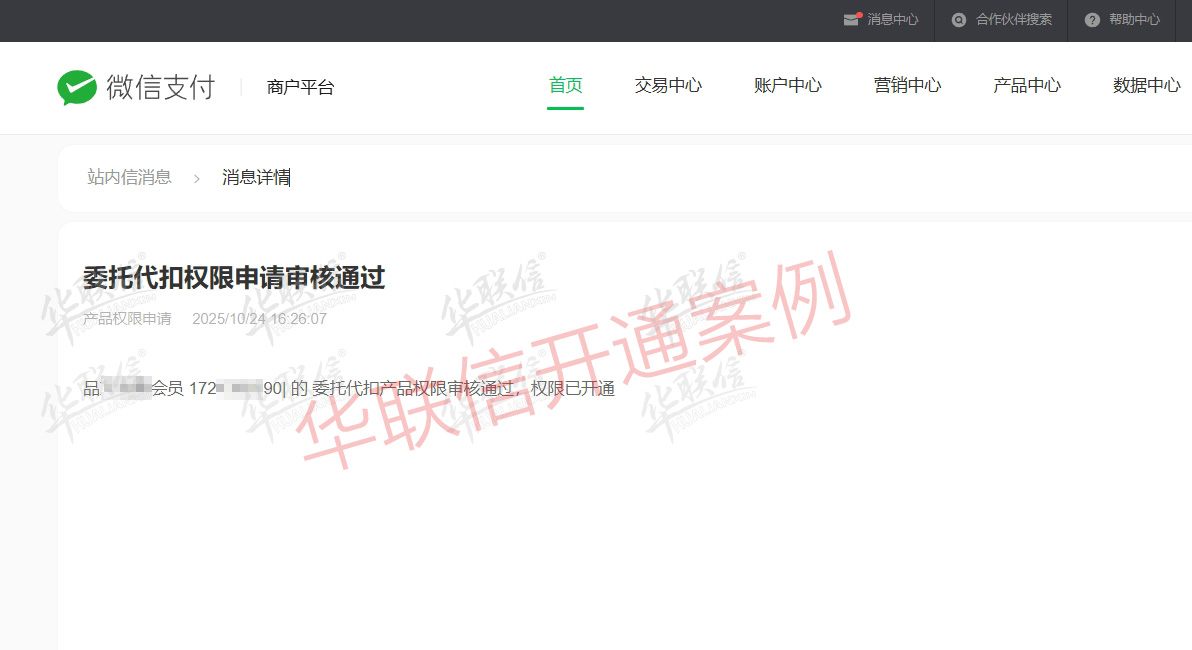Go to the 账户中心 tab
Viewport: 1192px width, 650px height.
[787, 86]
